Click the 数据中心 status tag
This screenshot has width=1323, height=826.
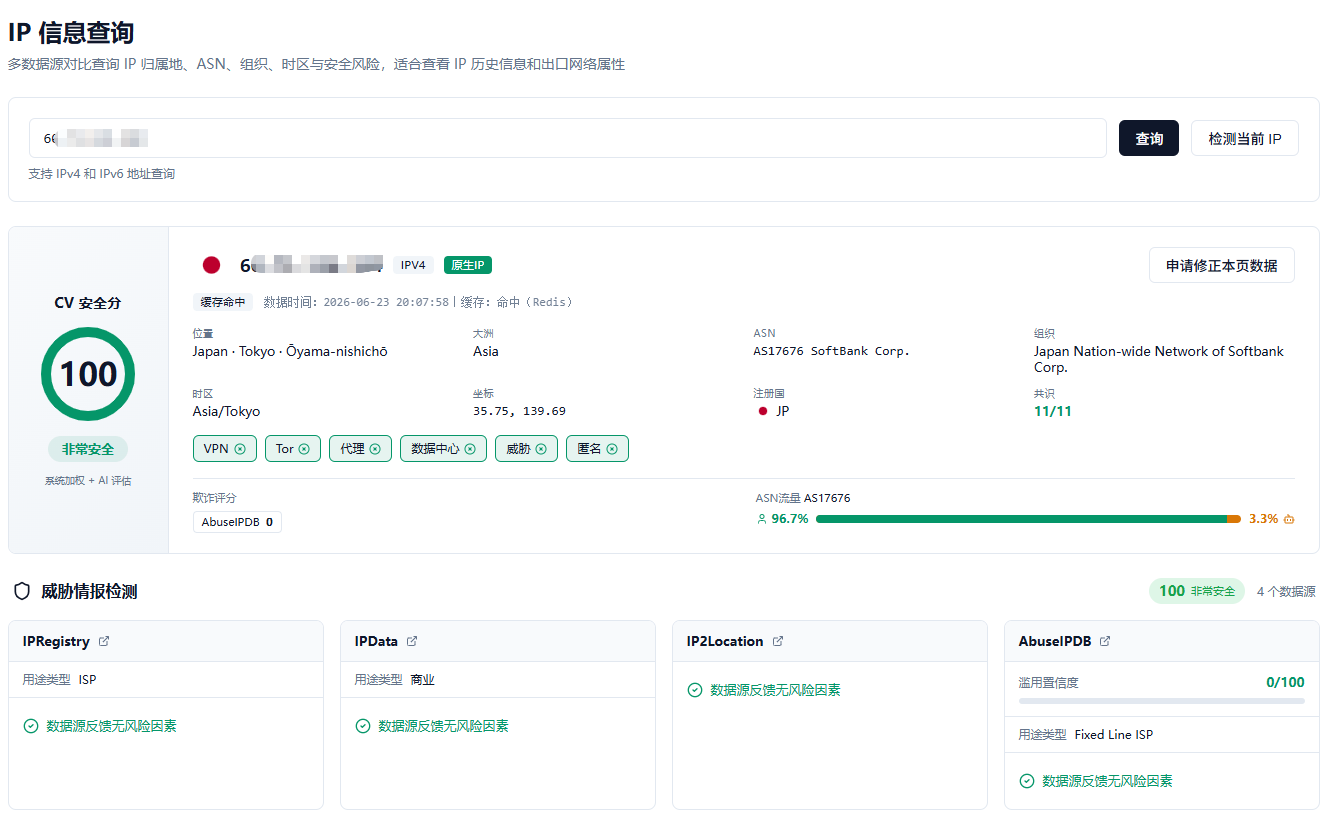[x=444, y=449]
